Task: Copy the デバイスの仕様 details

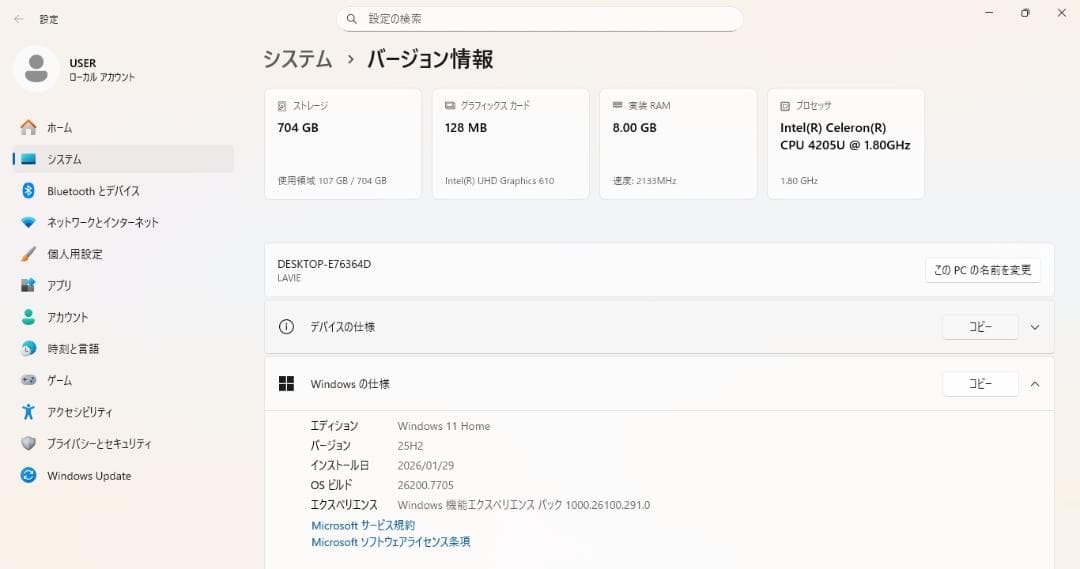Action: 980,327
